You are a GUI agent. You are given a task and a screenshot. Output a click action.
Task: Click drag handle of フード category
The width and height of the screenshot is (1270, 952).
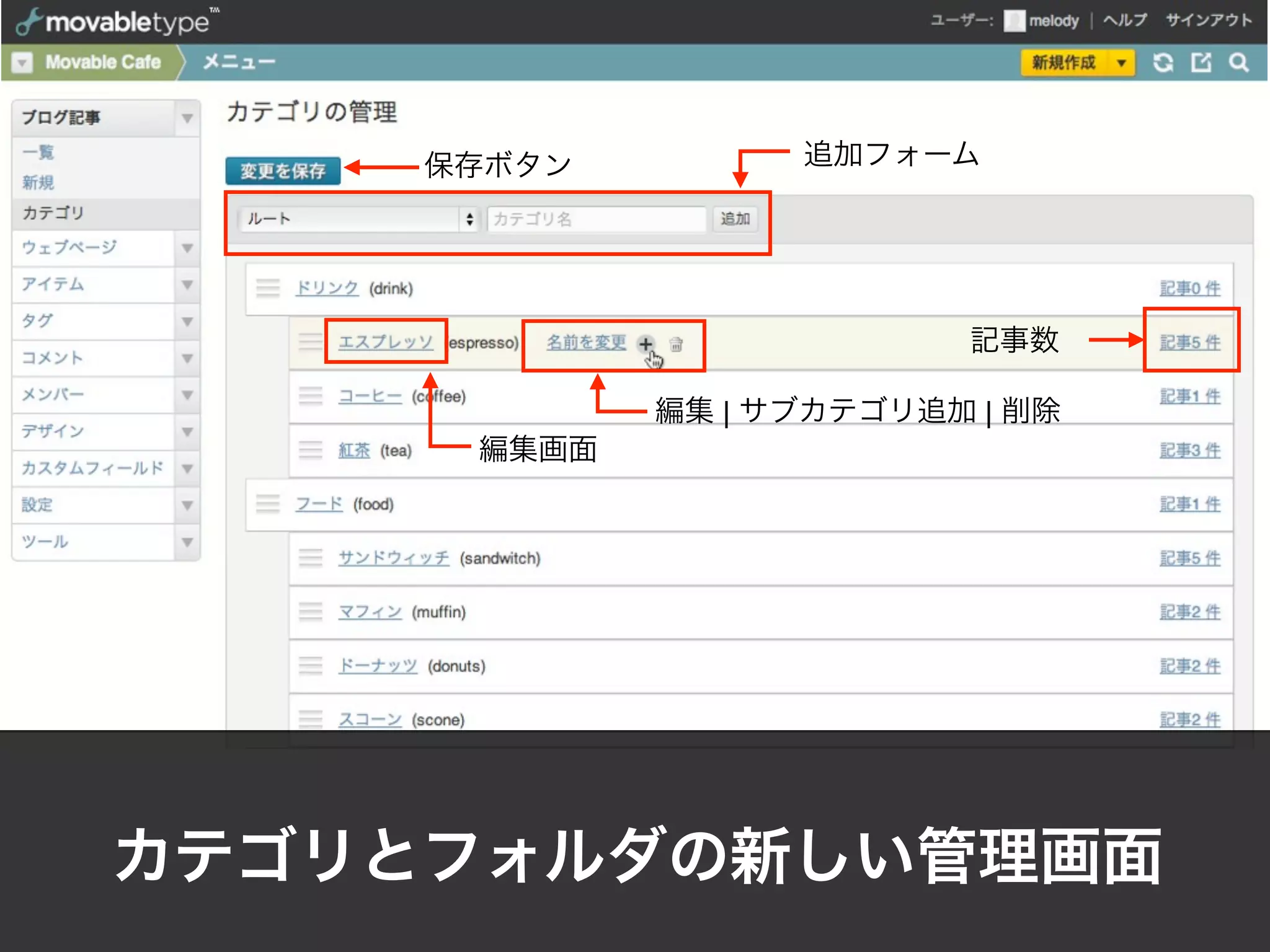tap(268, 504)
